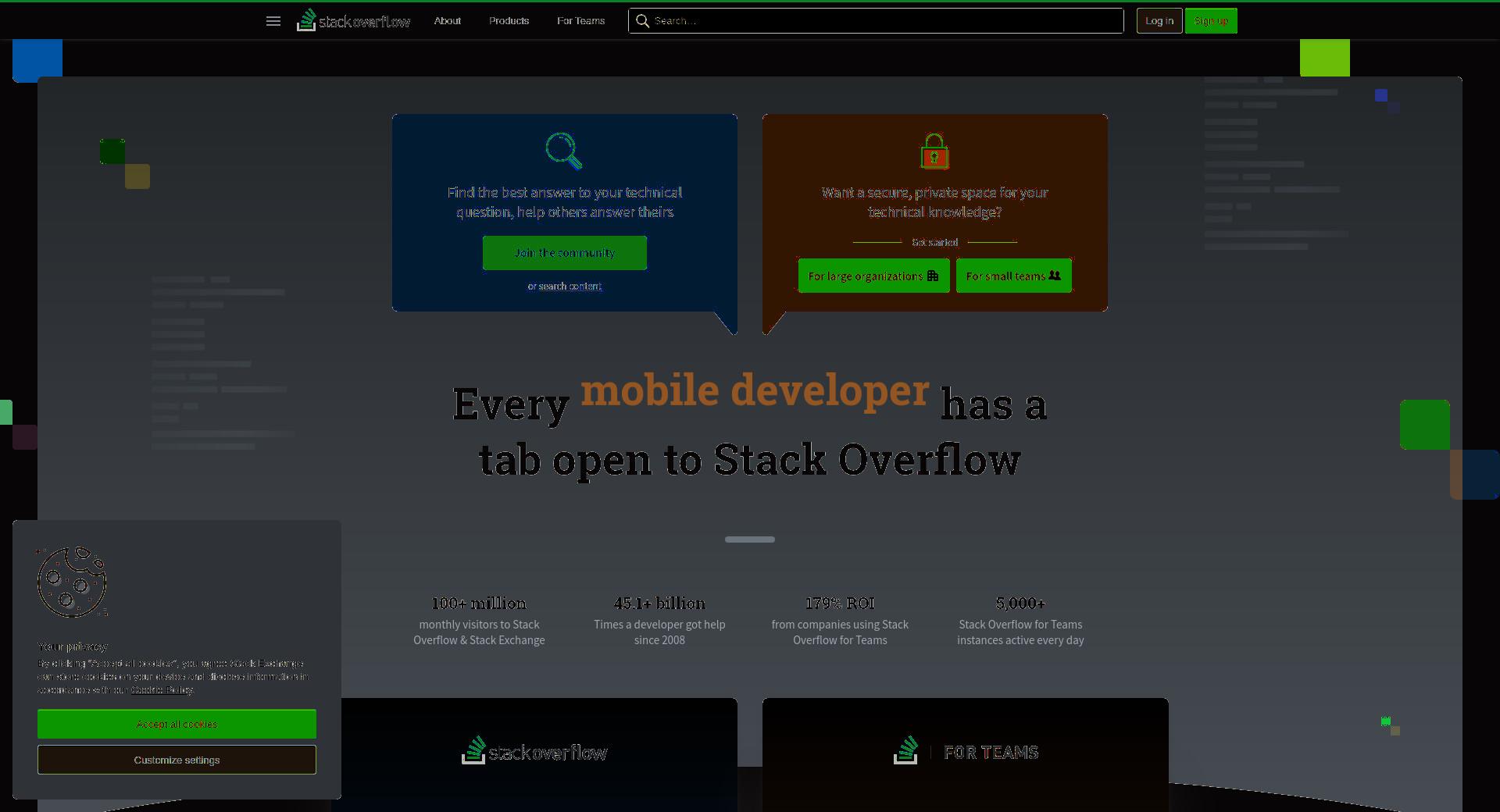The image size is (1500, 812).
Task: Open the For Teams nav link
Action: [580, 21]
